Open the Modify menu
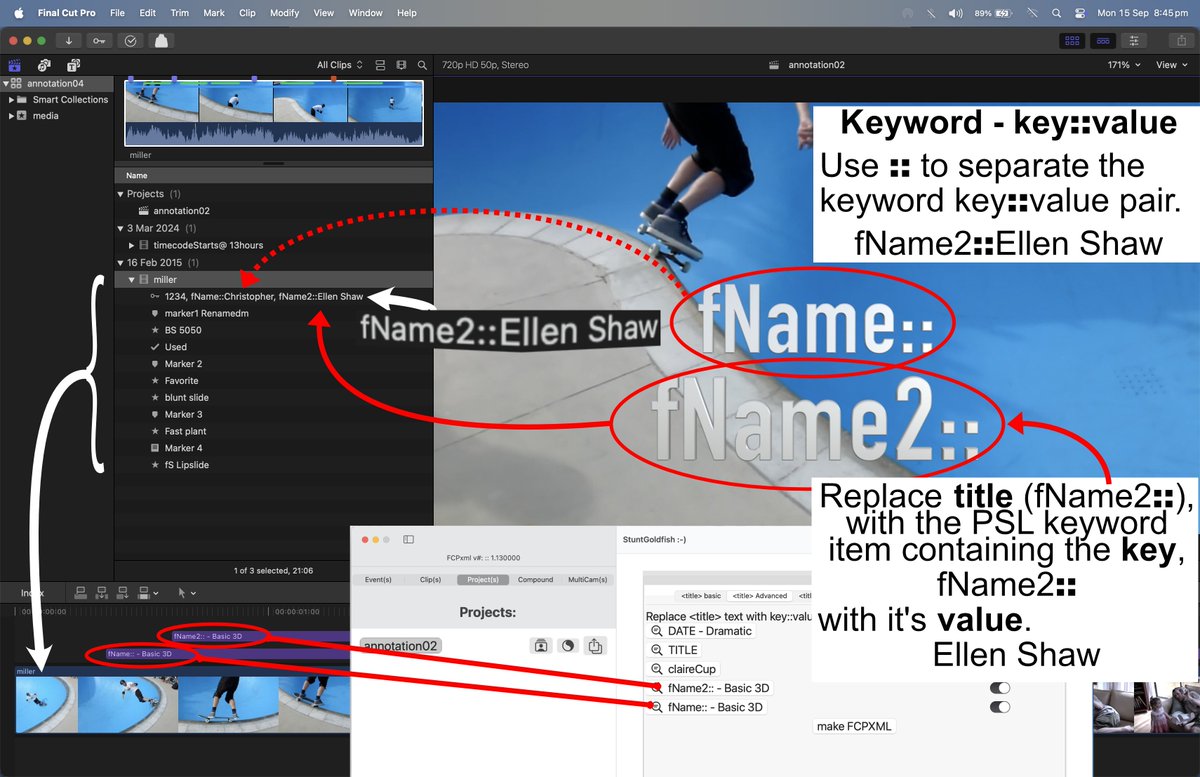1200x777 pixels. point(284,13)
